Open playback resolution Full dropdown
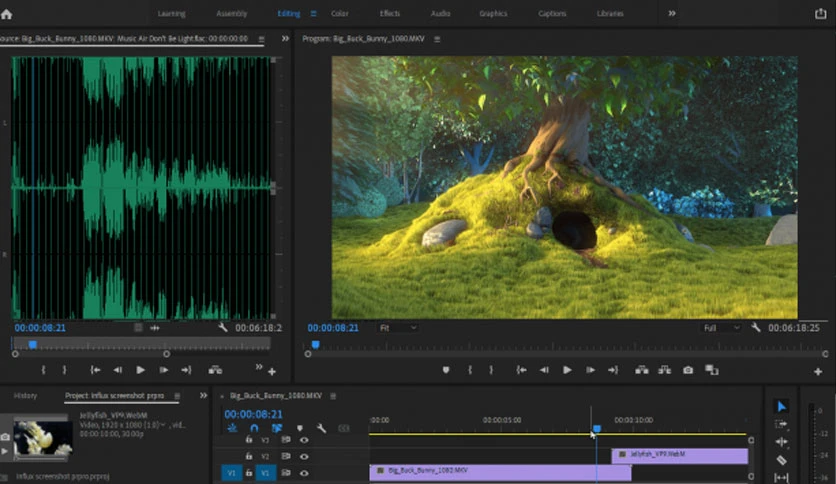This screenshot has width=836, height=484. 721,328
